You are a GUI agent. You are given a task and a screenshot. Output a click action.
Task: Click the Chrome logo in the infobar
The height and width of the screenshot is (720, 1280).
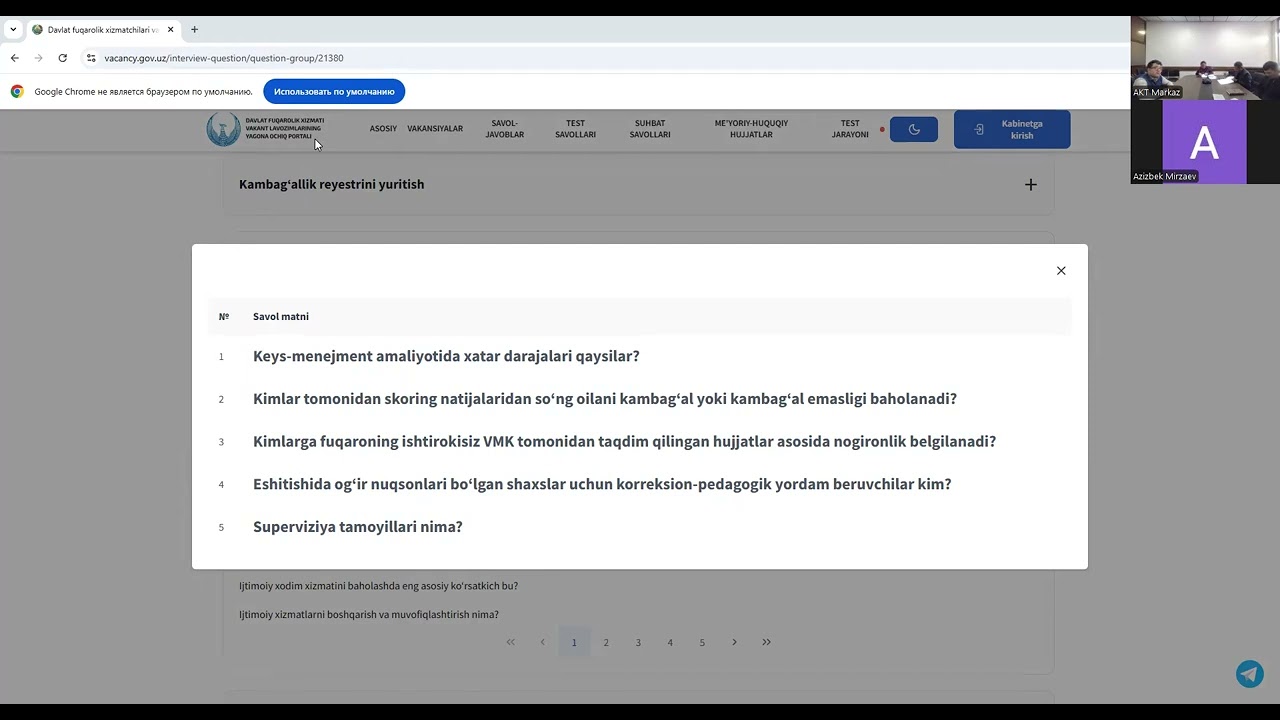coord(17,91)
